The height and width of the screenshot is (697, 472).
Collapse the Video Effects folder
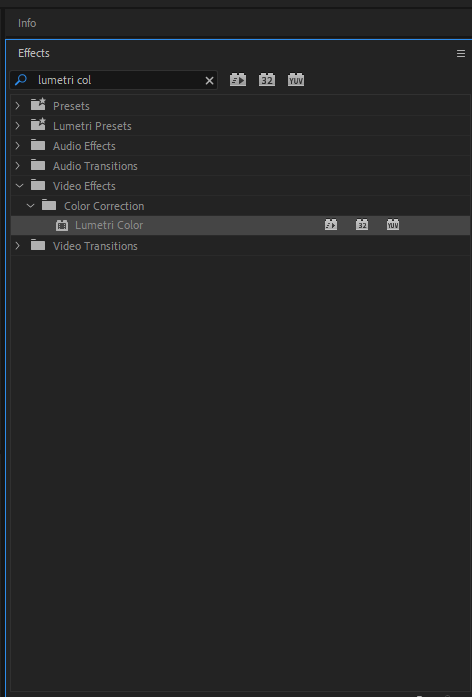tap(19, 186)
